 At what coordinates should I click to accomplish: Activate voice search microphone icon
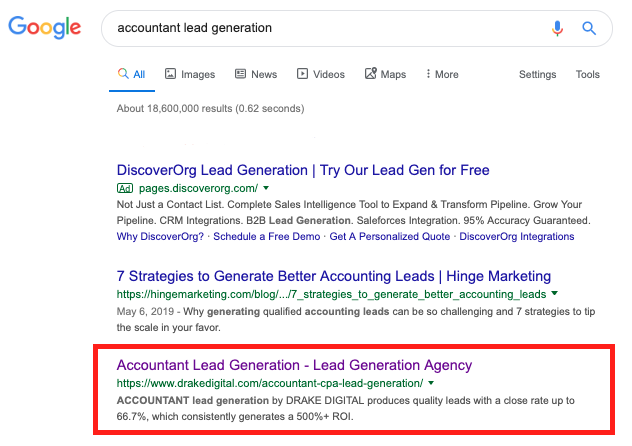click(x=557, y=28)
